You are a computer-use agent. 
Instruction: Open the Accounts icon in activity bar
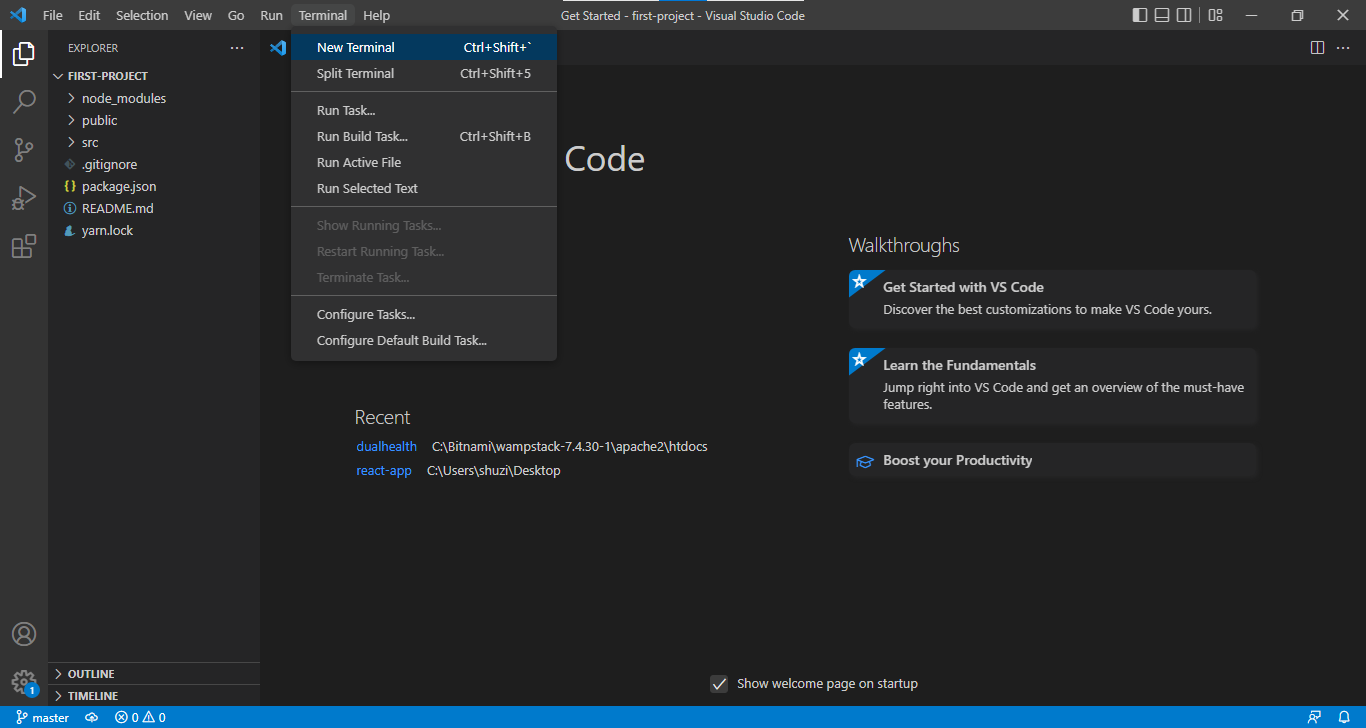[x=24, y=634]
